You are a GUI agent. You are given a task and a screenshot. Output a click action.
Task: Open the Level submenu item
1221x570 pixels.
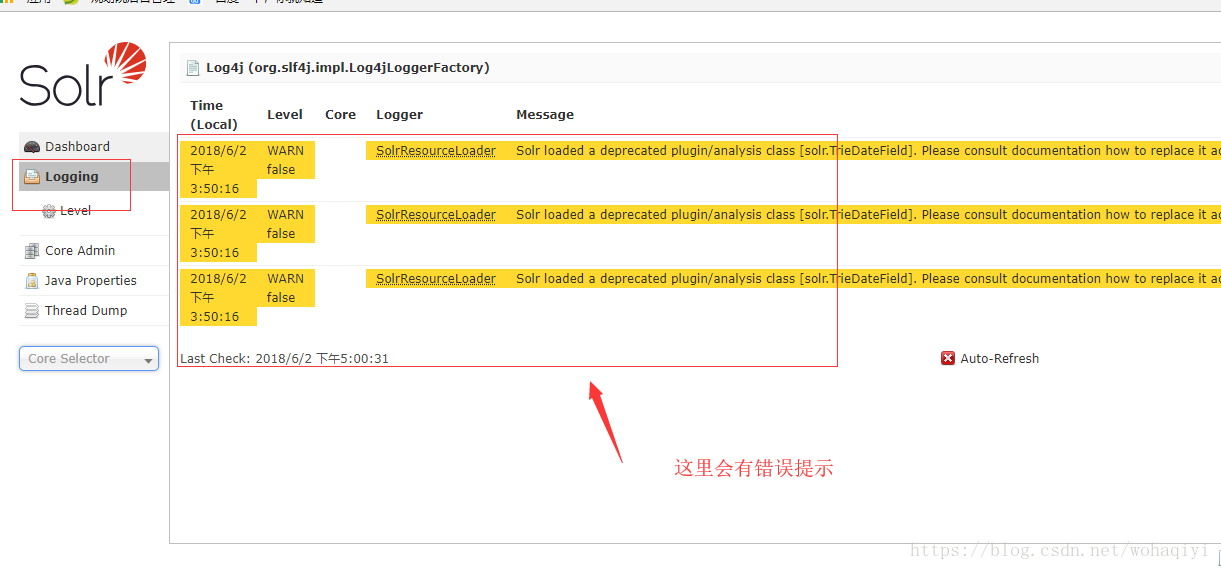point(75,211)
